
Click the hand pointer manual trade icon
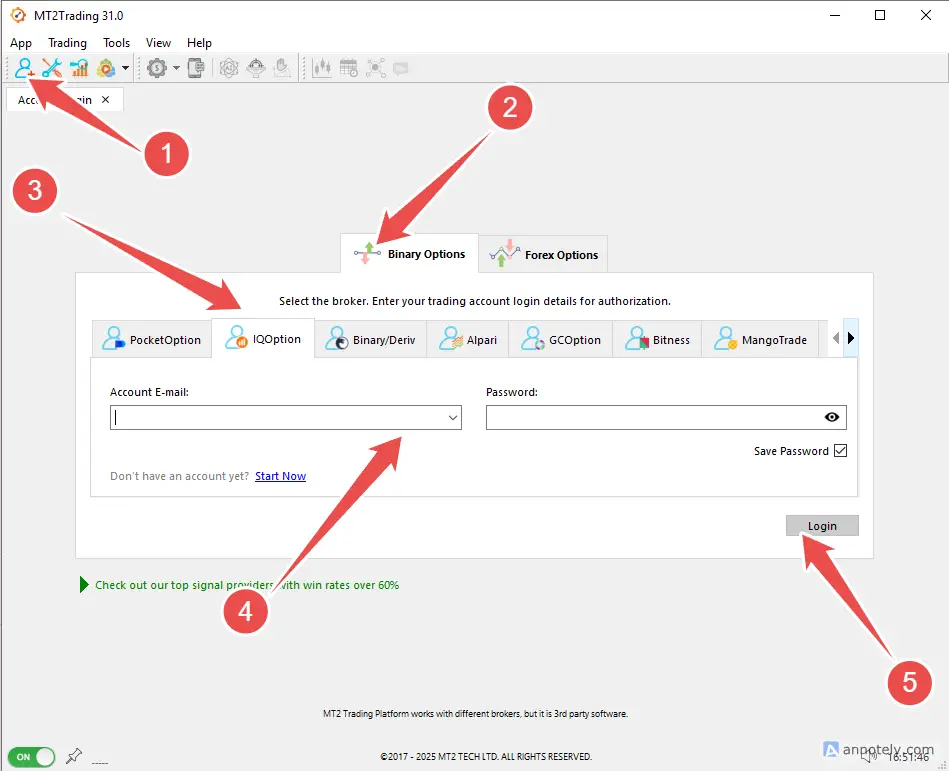click(x=282, y=68)
